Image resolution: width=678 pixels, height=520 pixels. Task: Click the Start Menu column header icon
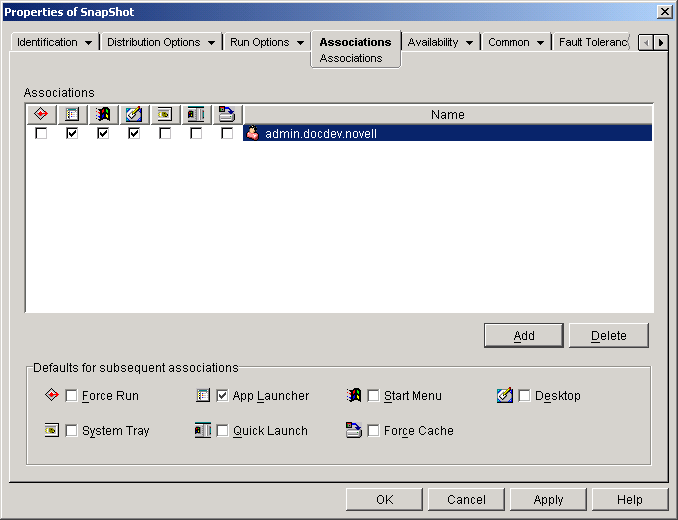(x=103, y=115)
